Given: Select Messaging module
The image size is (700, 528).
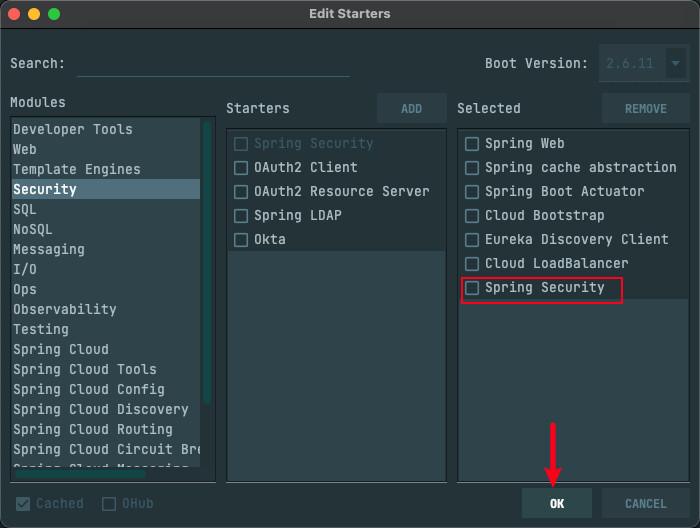Looking at the screenshot, I should coord(106,249).
